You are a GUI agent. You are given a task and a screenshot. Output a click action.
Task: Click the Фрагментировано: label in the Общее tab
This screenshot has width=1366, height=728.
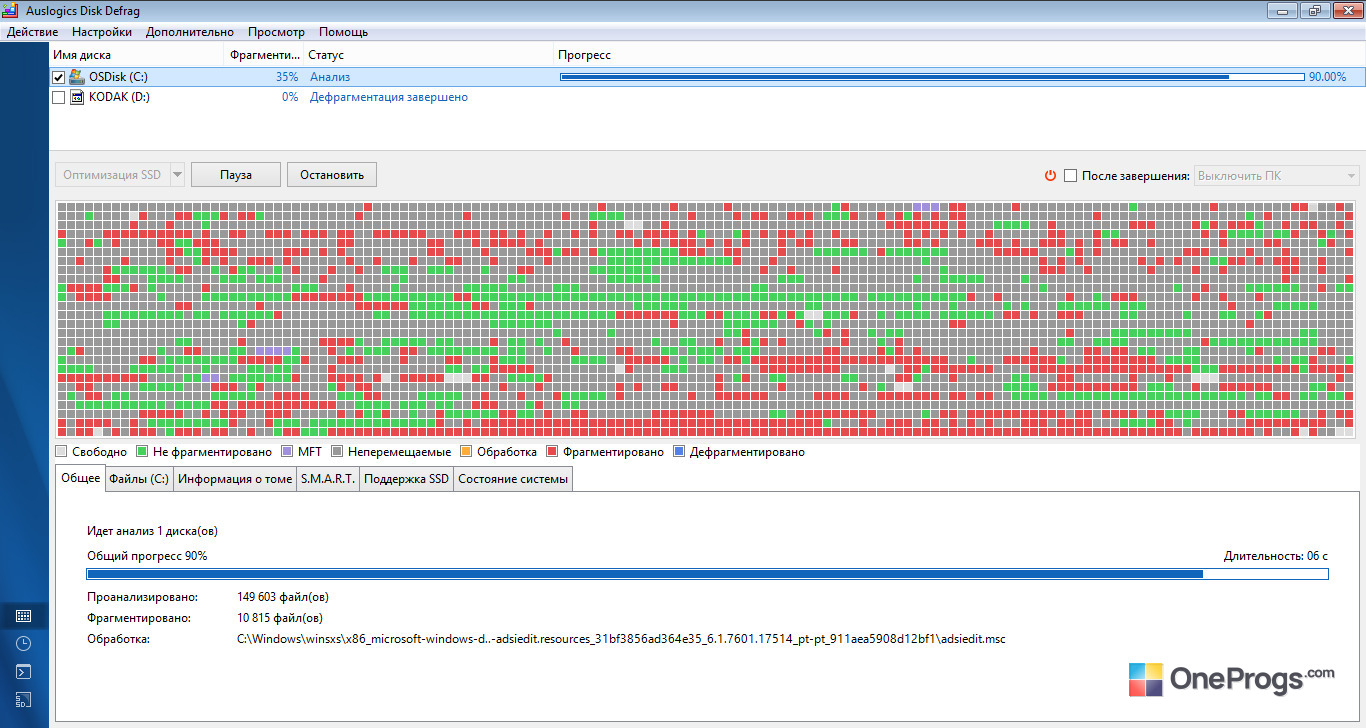pyautogui.click(x=138, y=618)
